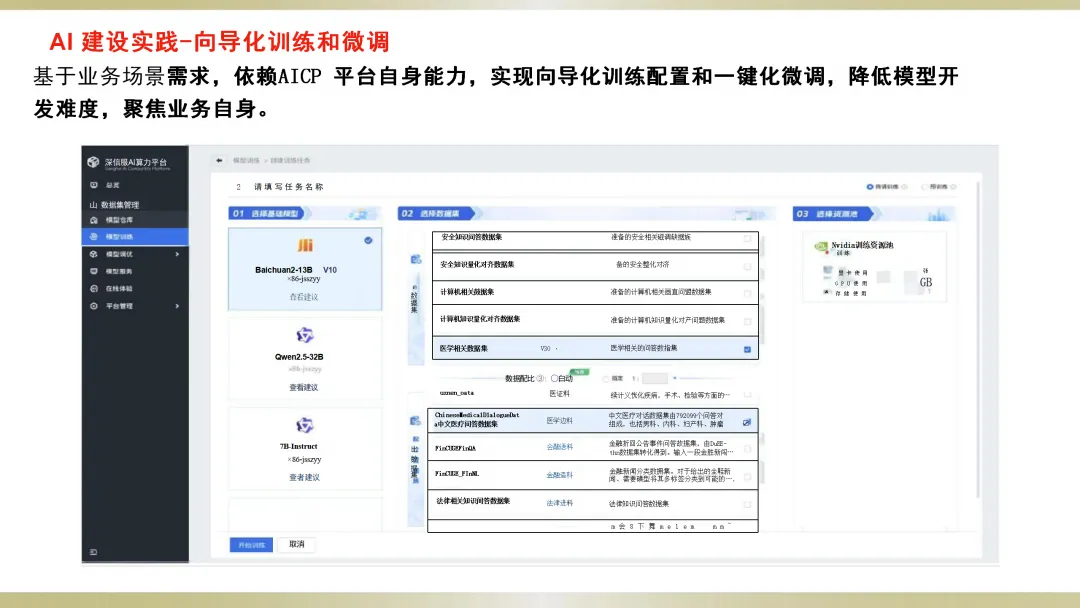Click the 金融语料 tag on FinCUGEFinQA

pyautogui.click(x=559, y=448)
